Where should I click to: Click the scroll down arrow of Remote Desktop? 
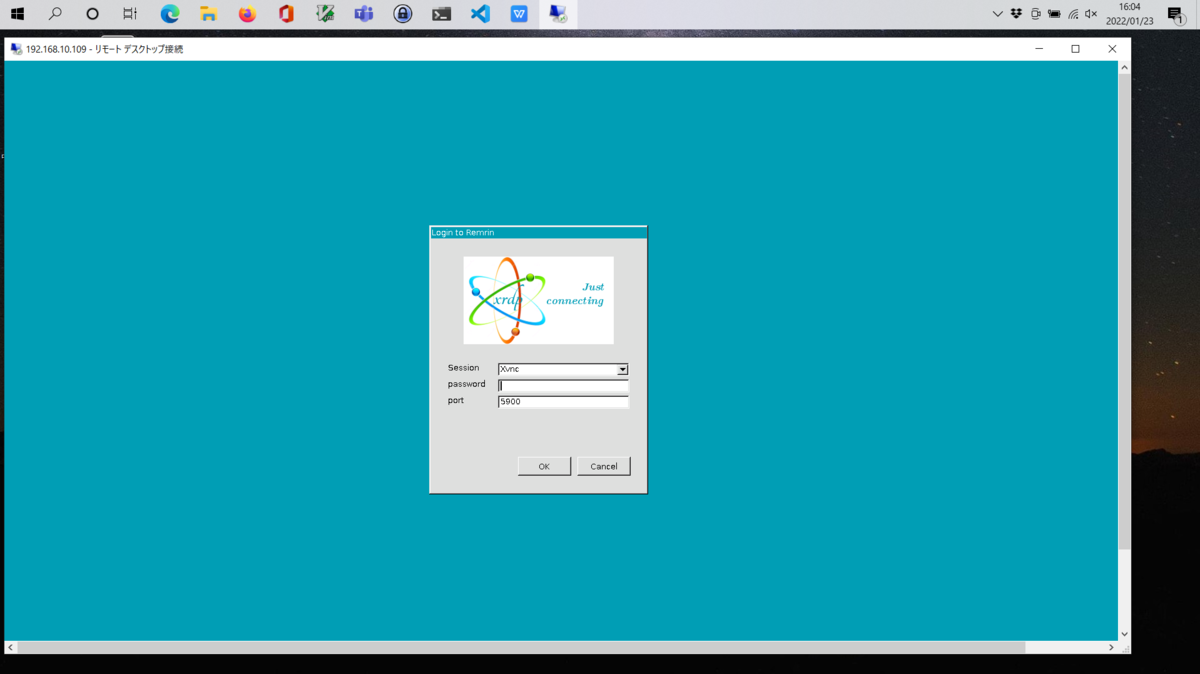pos(1124,634)
